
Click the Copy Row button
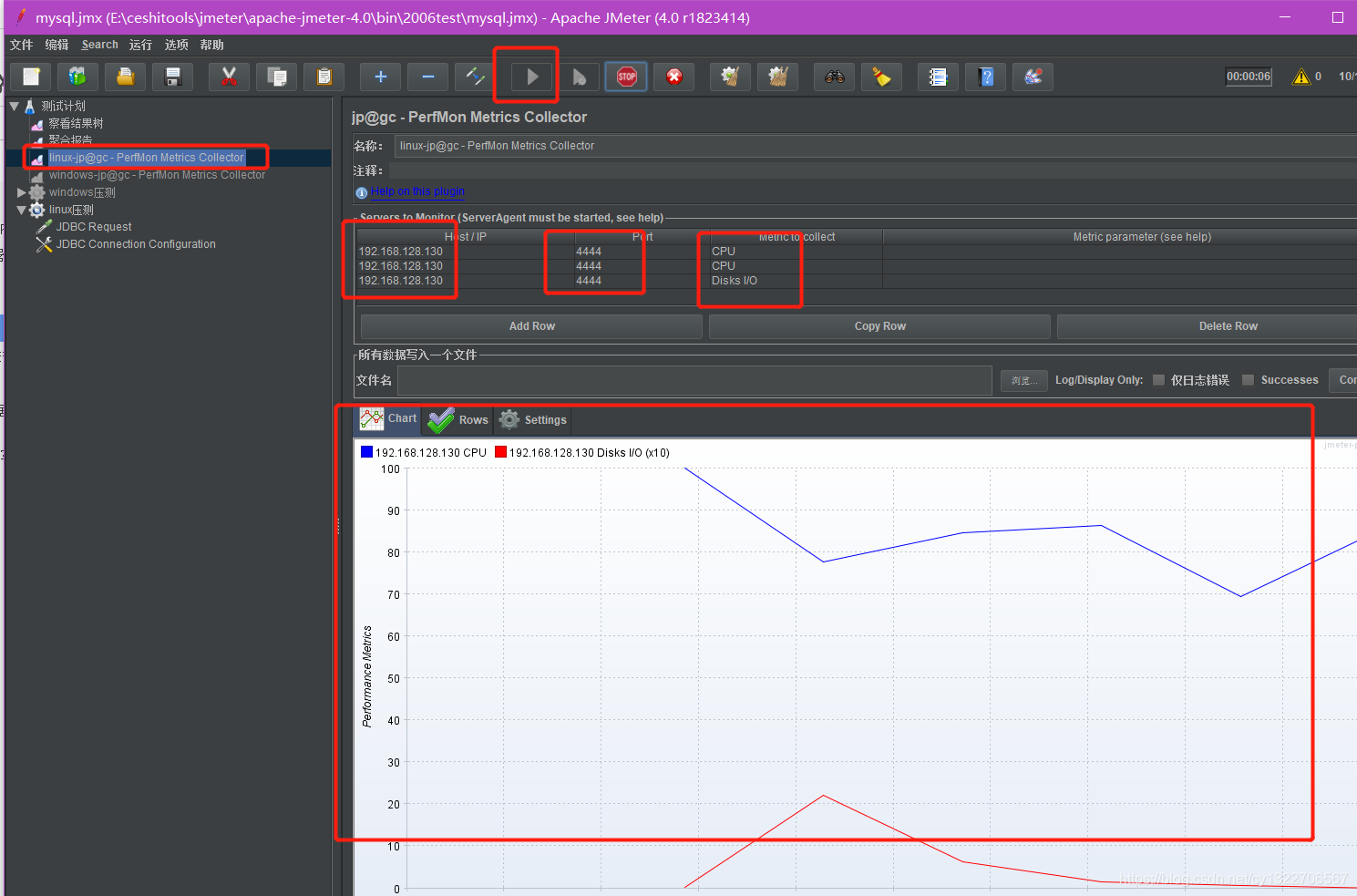879,326
